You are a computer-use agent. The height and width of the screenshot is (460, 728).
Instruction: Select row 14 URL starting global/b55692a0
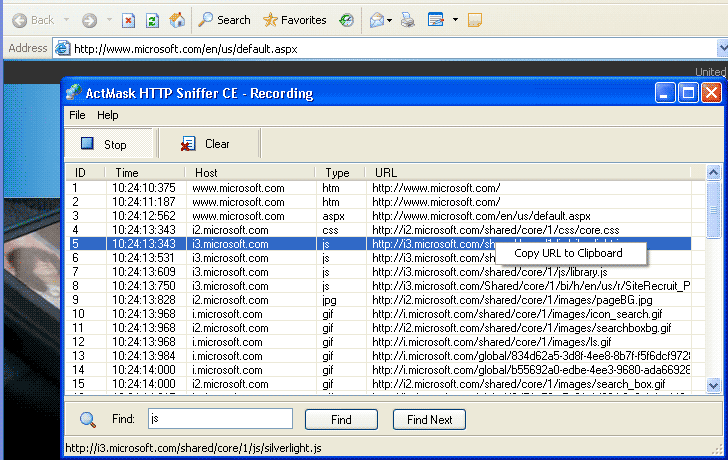pyautogui.click(x=380, y=370)
